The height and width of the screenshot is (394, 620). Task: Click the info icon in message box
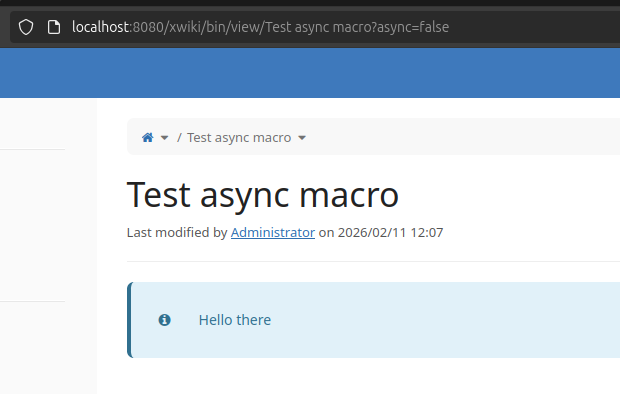tap(164, 320)
